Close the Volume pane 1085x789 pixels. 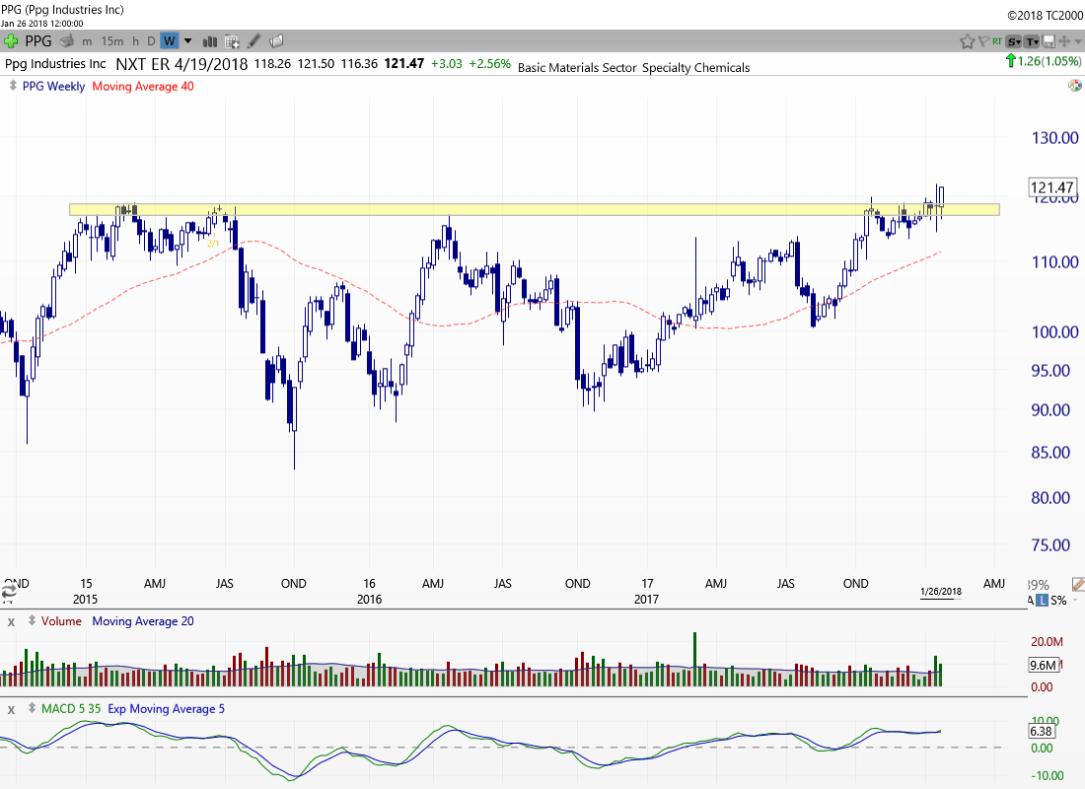12,621
